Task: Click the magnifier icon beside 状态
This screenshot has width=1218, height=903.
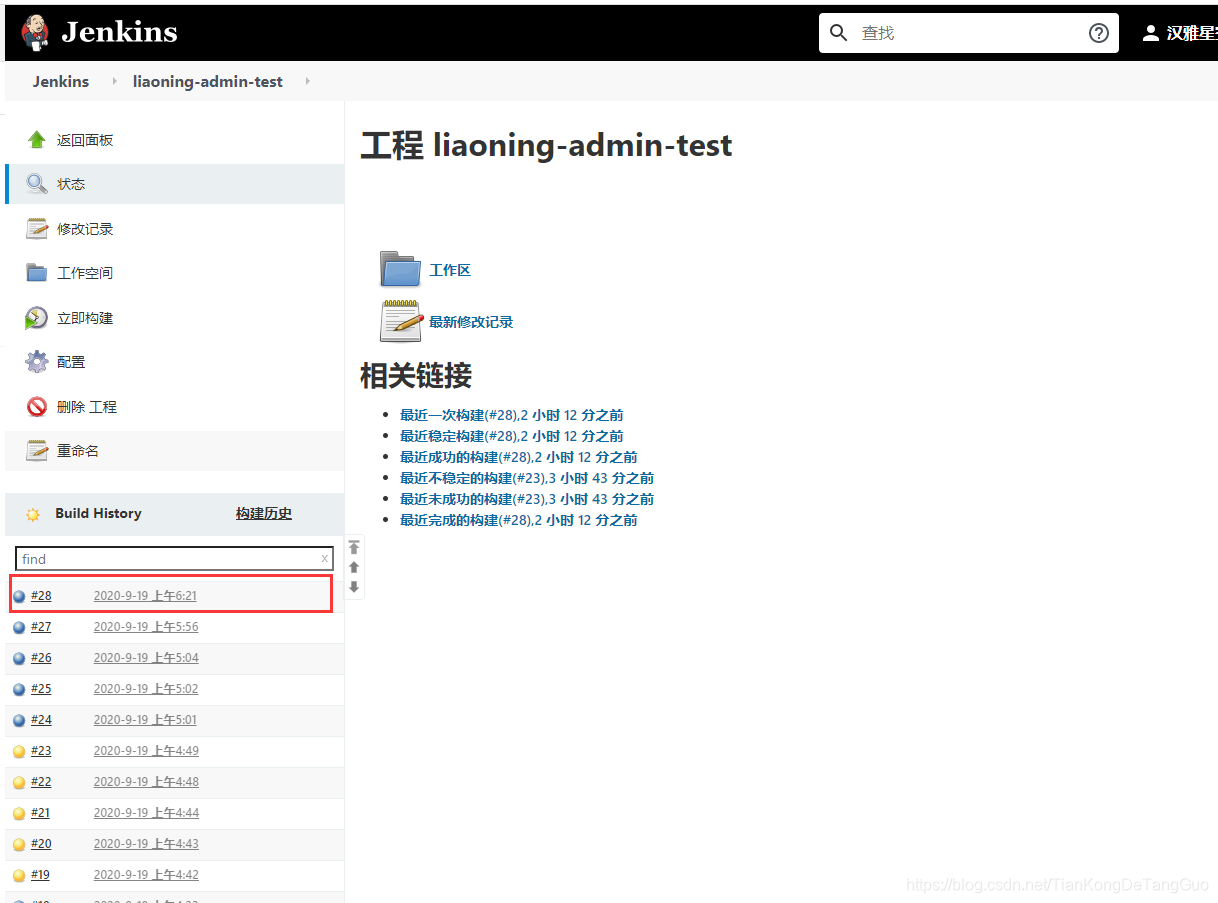Action: click(x=37, y=184)
